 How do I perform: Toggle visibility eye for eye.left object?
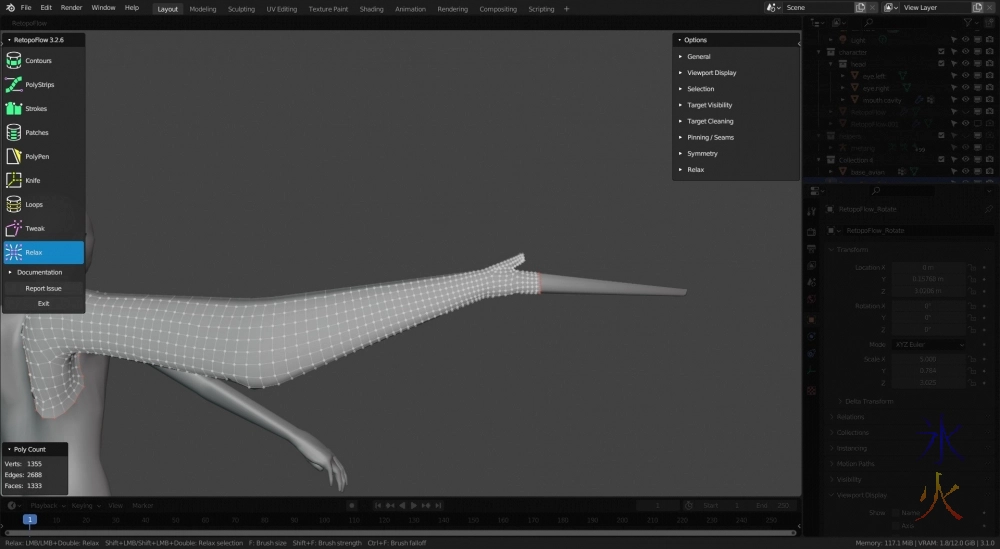(x=966, y=76)
